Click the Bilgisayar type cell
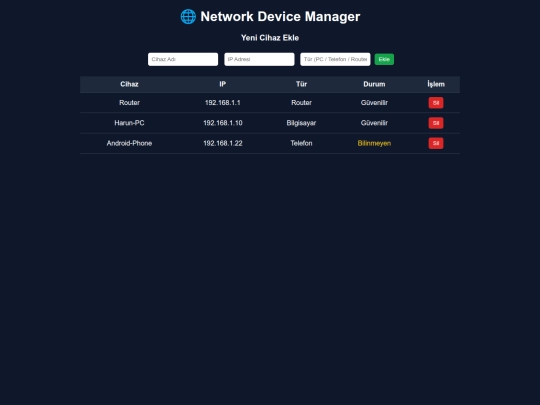The image size is (540, 405). pos(301,123)
